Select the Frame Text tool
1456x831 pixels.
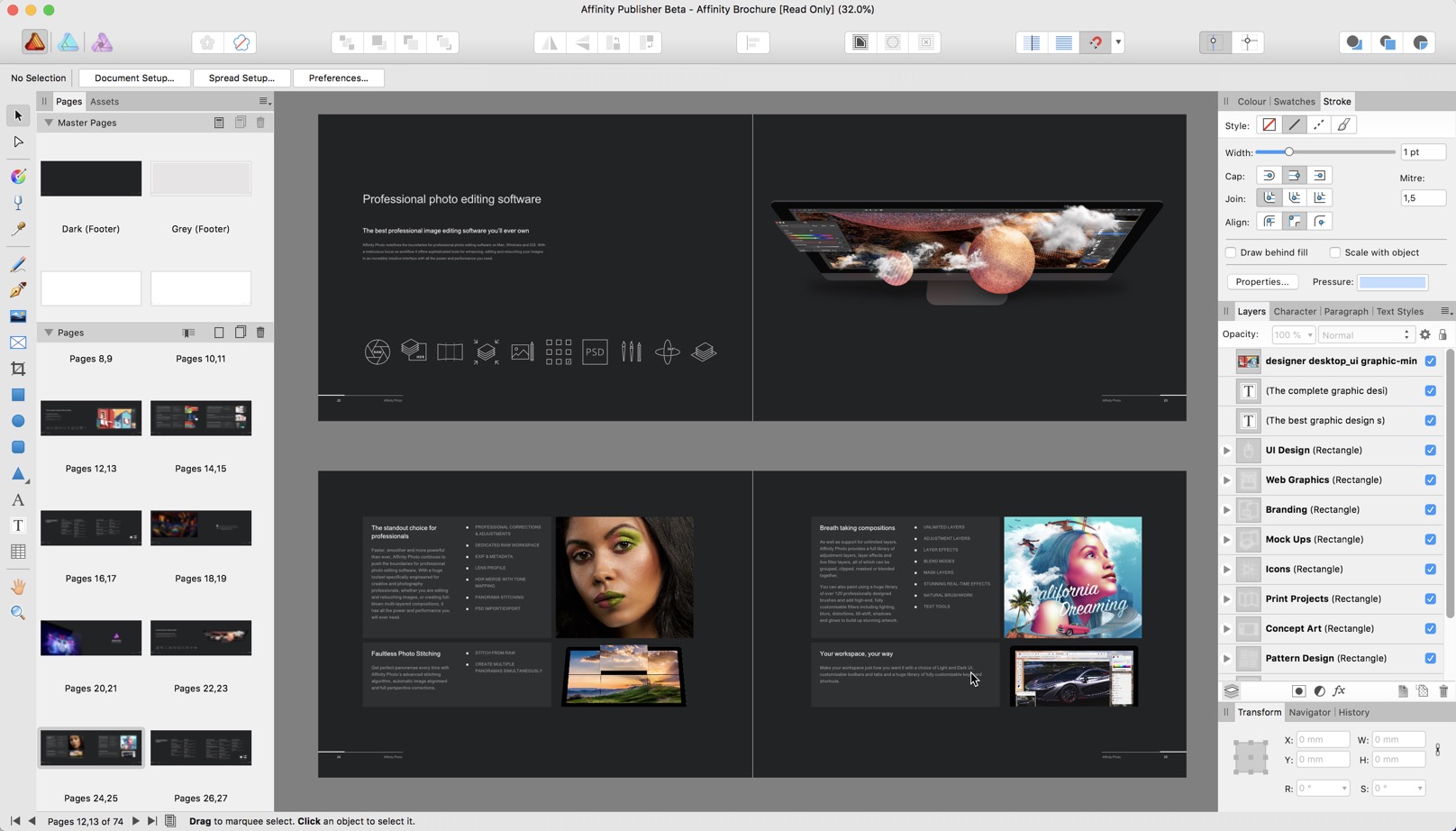pos(18,525)
